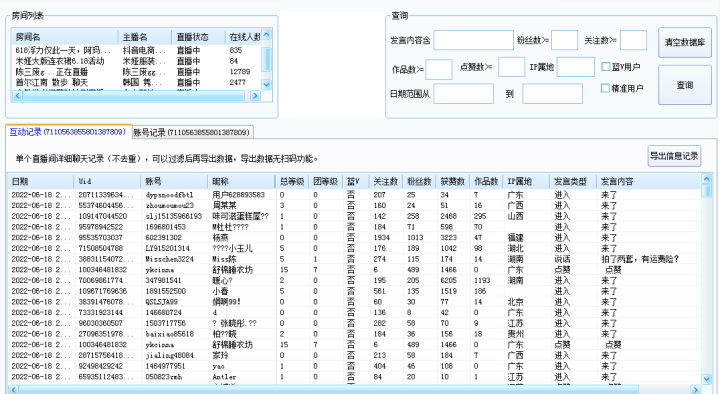Select record row with nickname 小春
Image resolution: width=720 pixels, height=394 pixels.
[x=354, y=291]
